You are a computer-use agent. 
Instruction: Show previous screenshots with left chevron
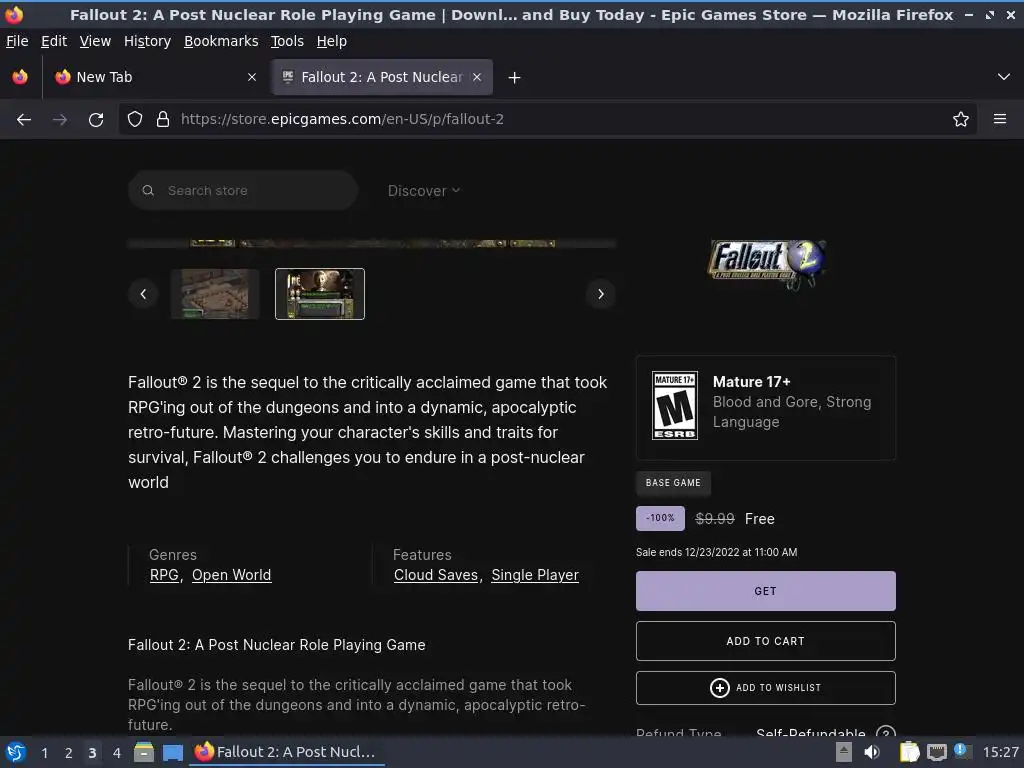tap(143, 294)
